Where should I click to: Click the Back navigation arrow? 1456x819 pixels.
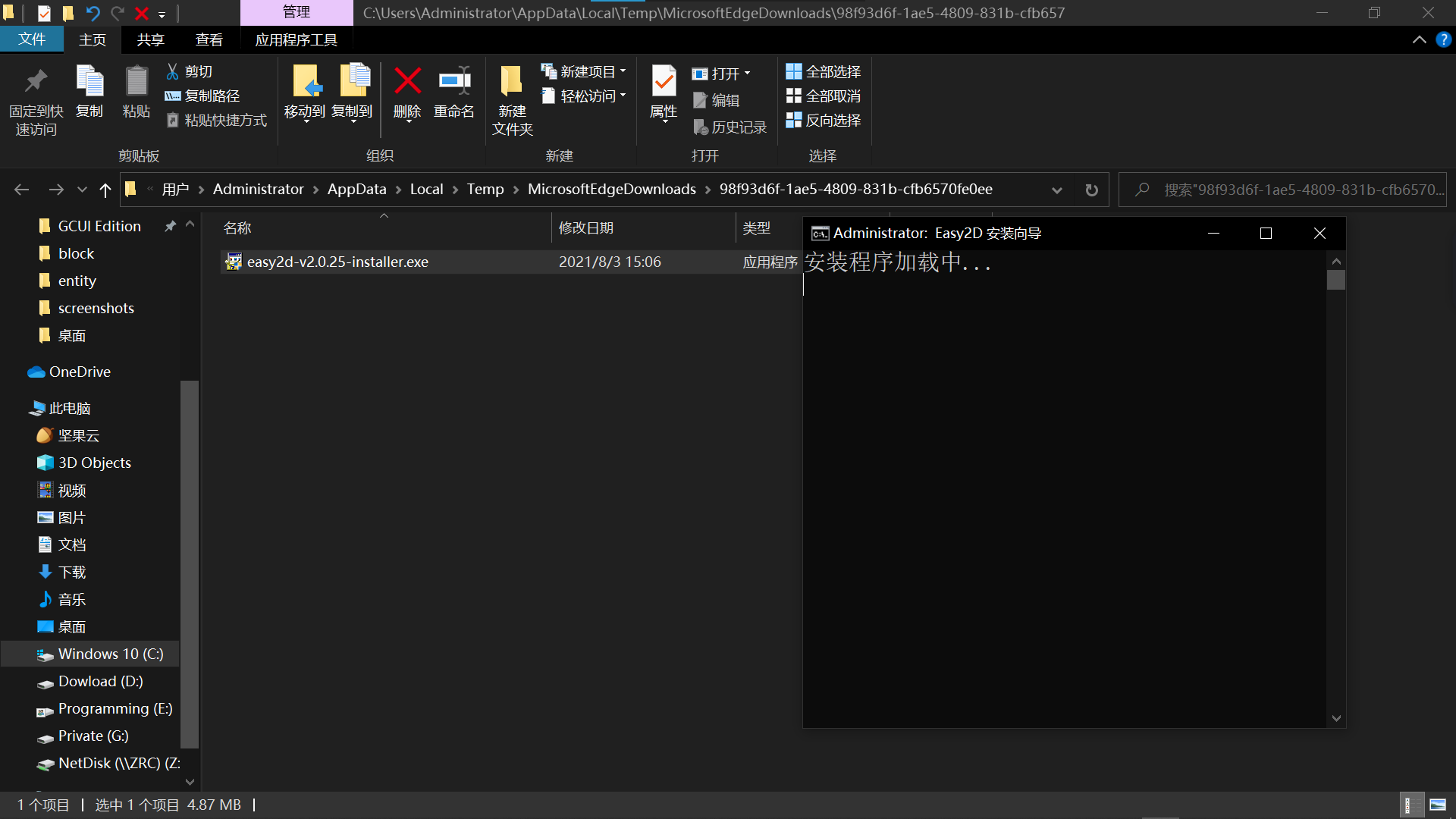(21, 190)
